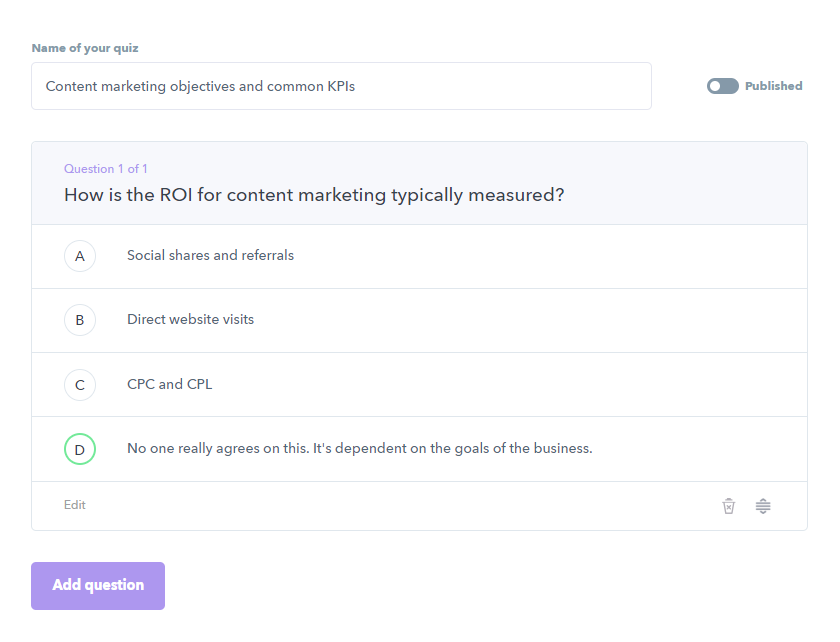Pick the "Direct website visits" answer text
Image resolution: width=840 pixels, height=642 pixels.
tap(190, 319)
